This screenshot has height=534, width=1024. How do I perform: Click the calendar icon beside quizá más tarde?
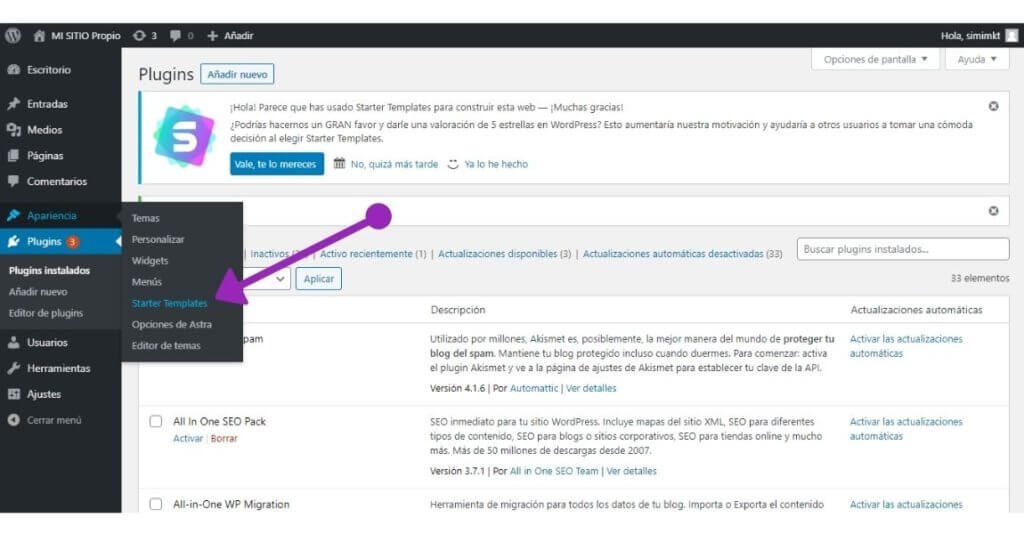click(340, 163)
